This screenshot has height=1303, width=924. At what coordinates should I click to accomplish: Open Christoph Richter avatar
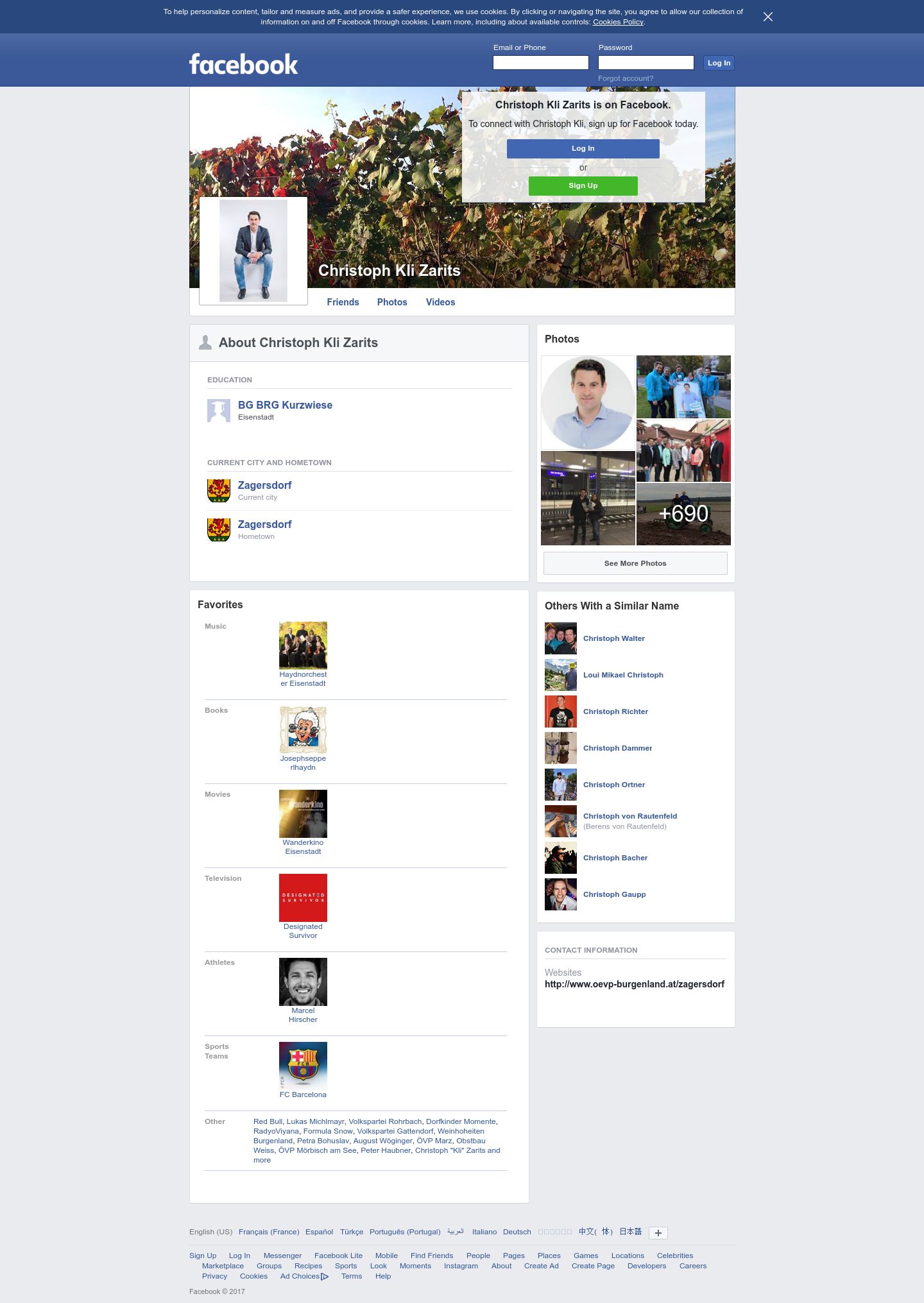point(561,711)
